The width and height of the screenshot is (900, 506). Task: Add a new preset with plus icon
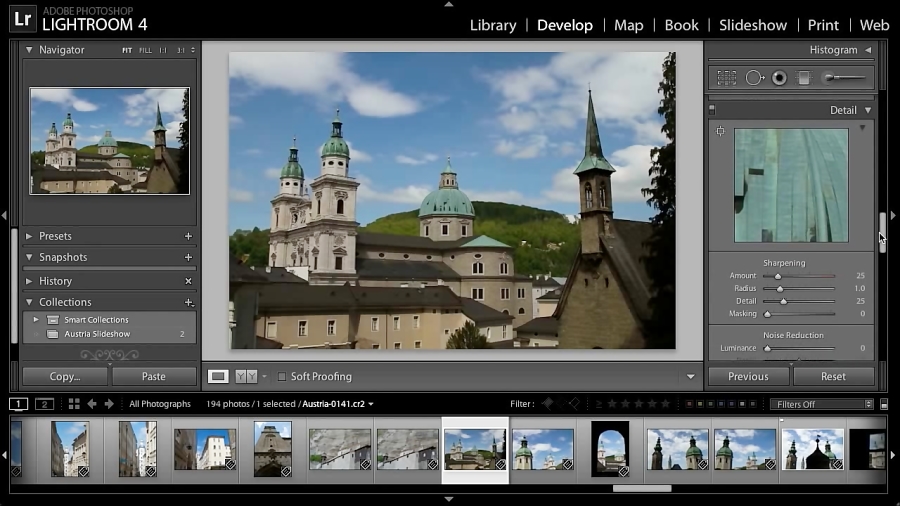[x=188, y=236]
